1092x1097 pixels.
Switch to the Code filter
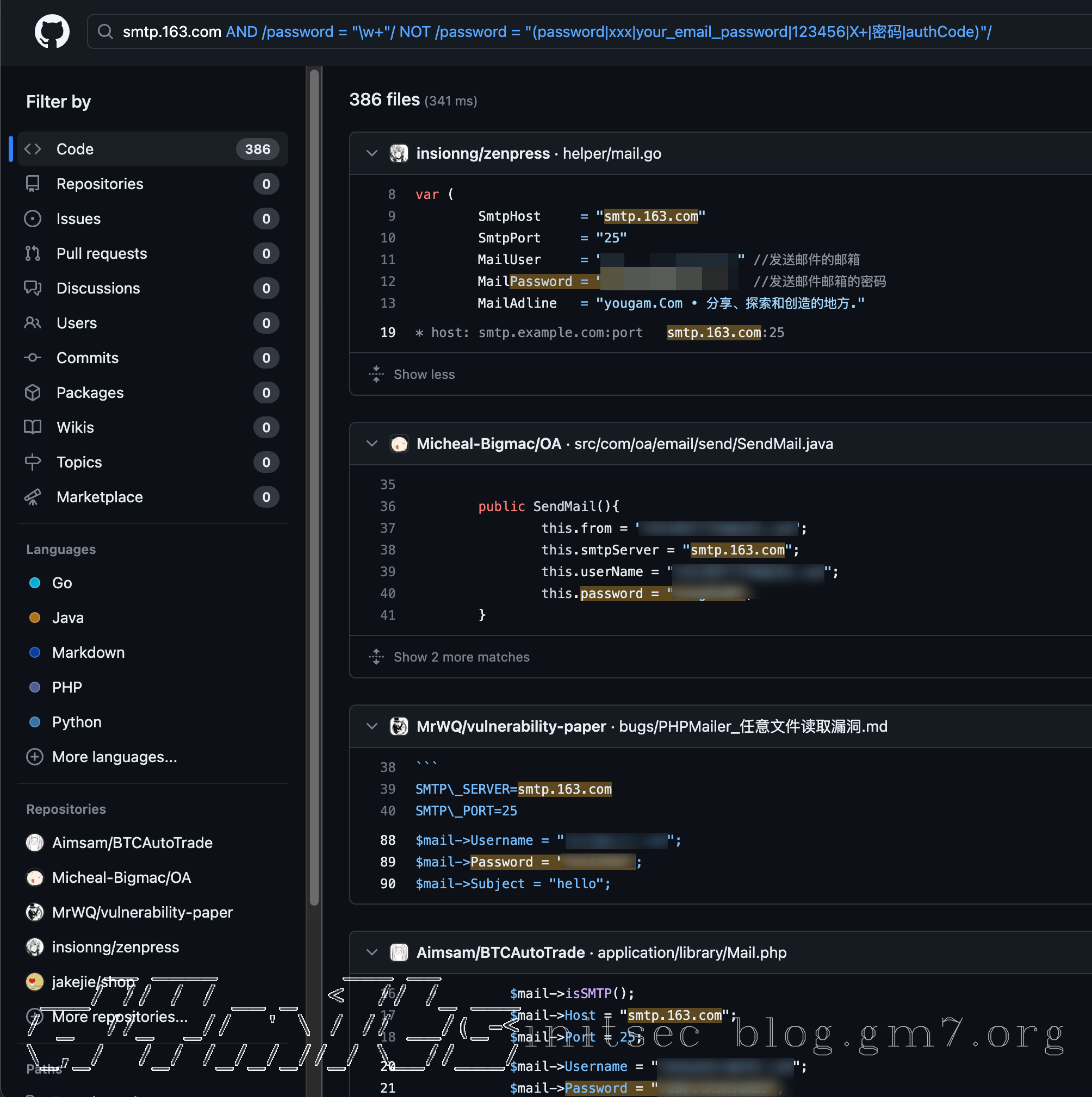point(76,149)
